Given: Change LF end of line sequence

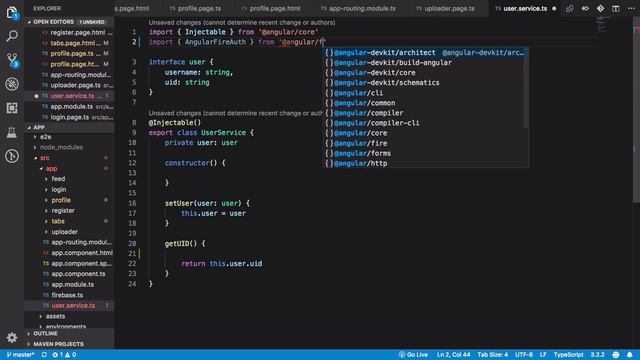Looking at the screenshot, I should (x=543, y=355).
